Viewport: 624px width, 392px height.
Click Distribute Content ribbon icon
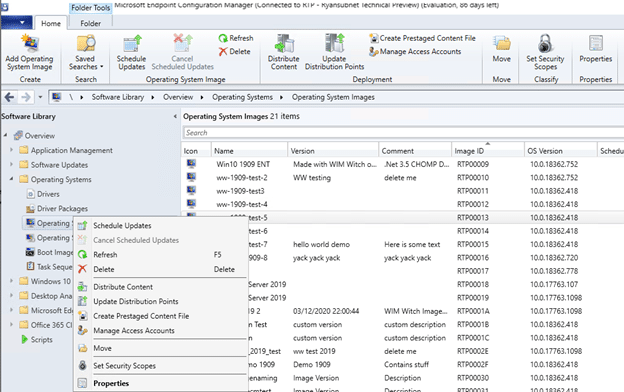pos(283,52)
